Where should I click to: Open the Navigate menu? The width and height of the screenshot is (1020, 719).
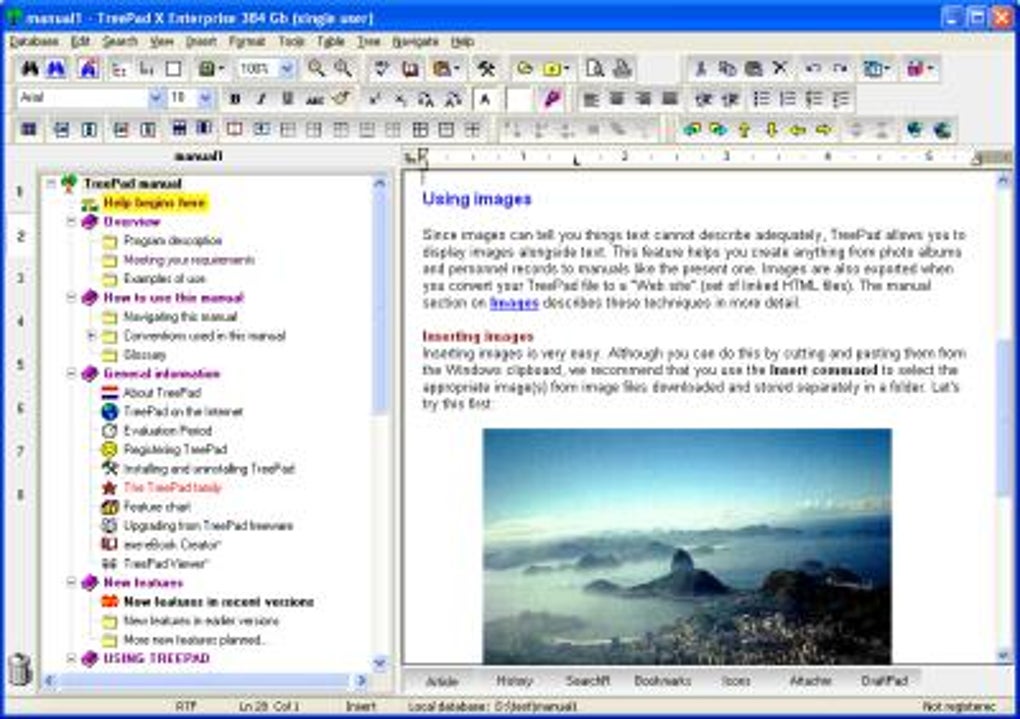(415, 42)
